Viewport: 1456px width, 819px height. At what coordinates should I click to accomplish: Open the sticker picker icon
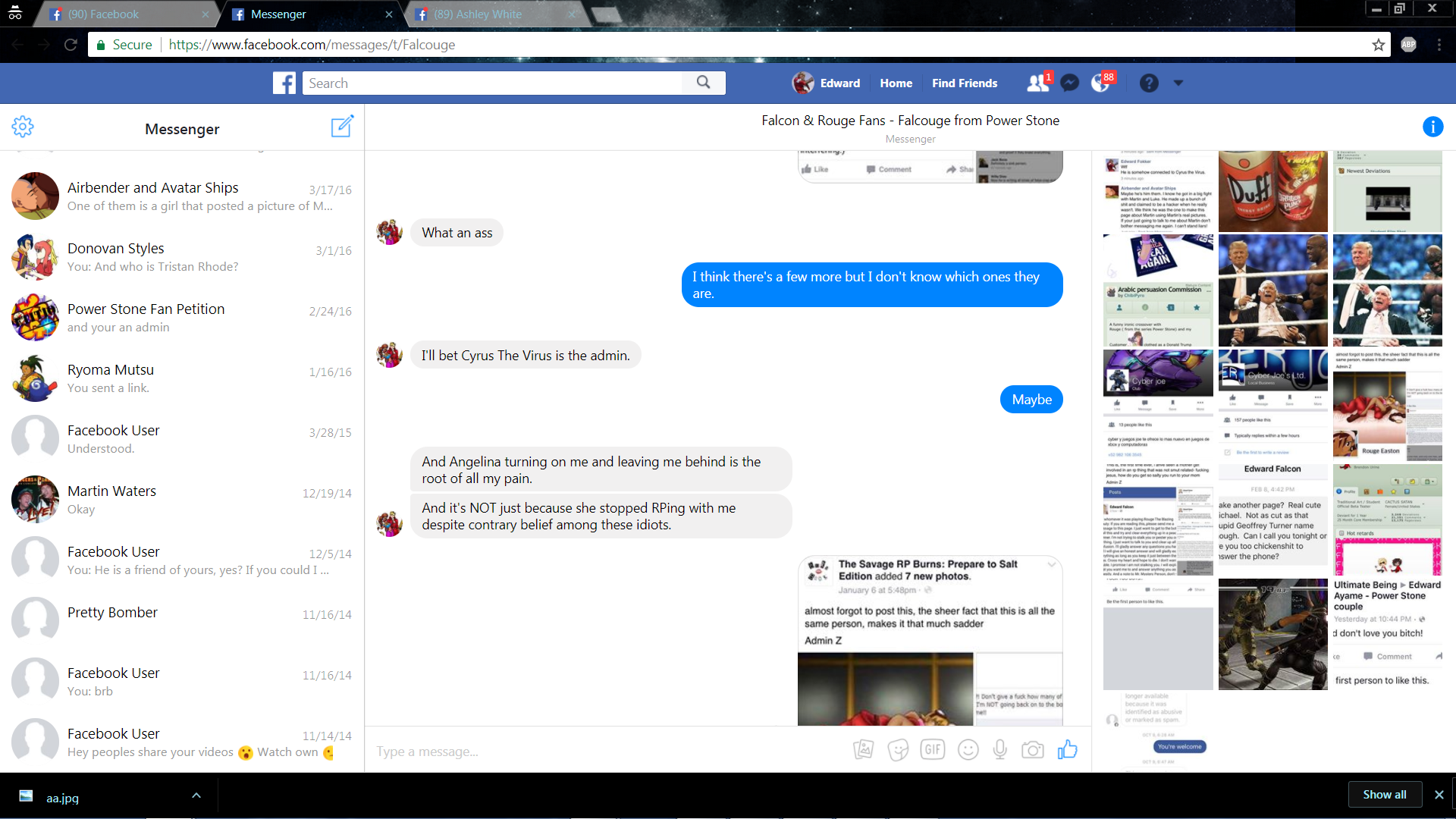pos(898,750)
